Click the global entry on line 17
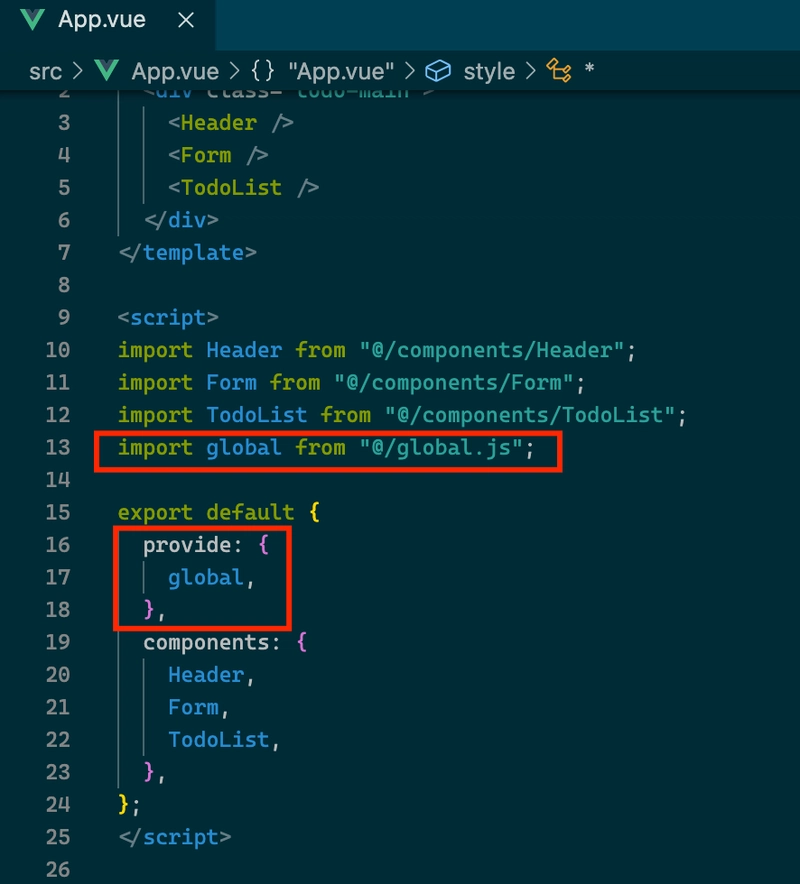 206,578
